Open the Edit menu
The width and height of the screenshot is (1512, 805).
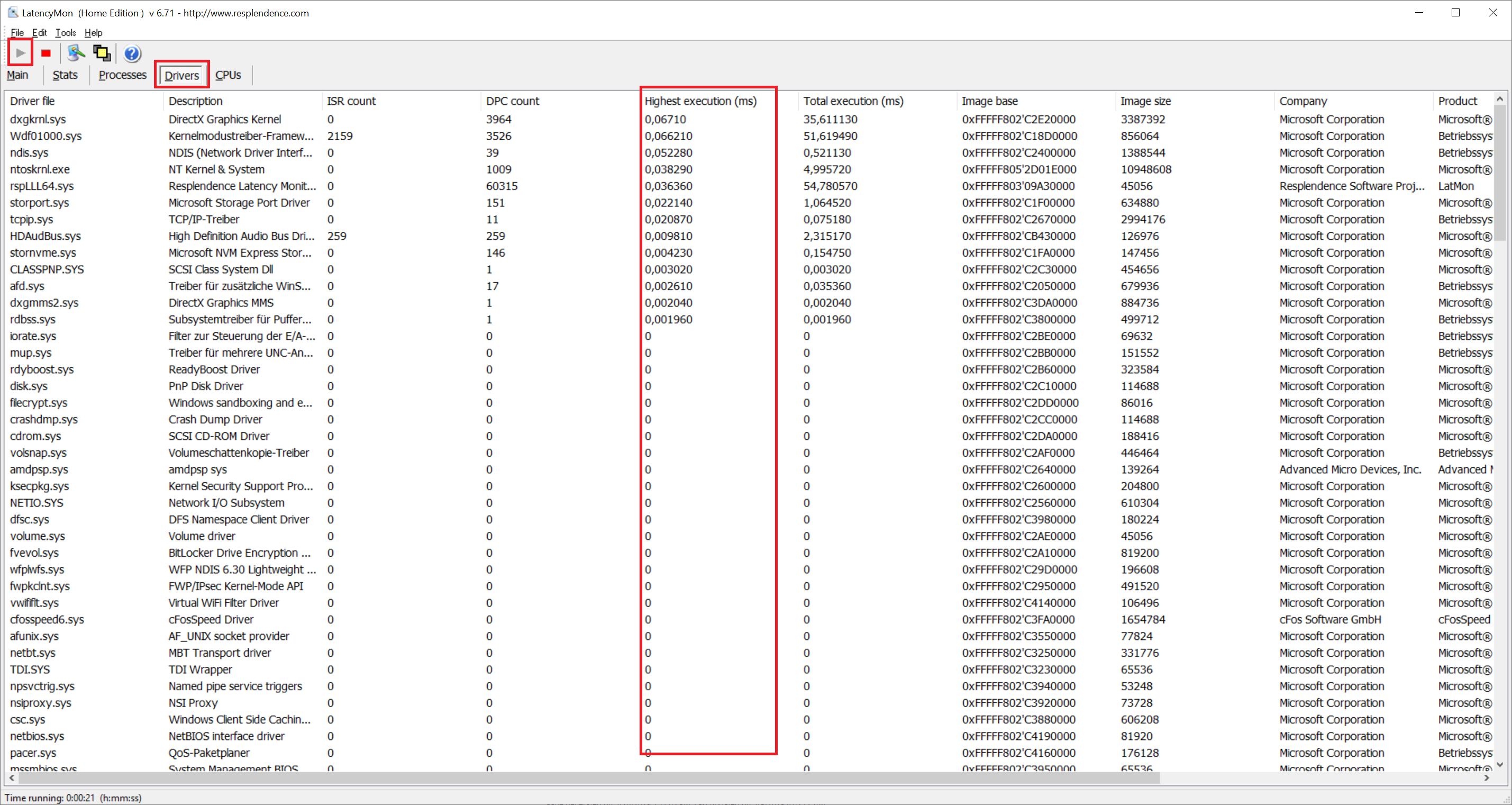(39, 33)
